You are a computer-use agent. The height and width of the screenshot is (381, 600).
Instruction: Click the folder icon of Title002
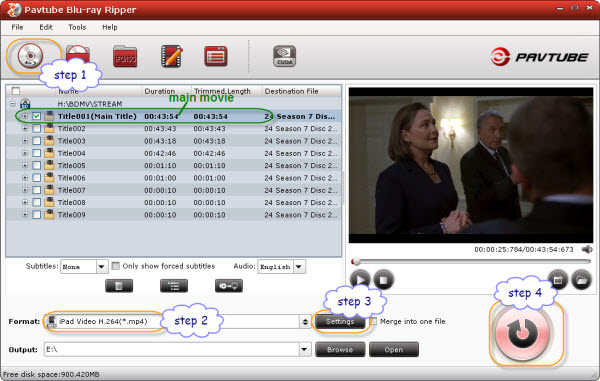point(49,129)
